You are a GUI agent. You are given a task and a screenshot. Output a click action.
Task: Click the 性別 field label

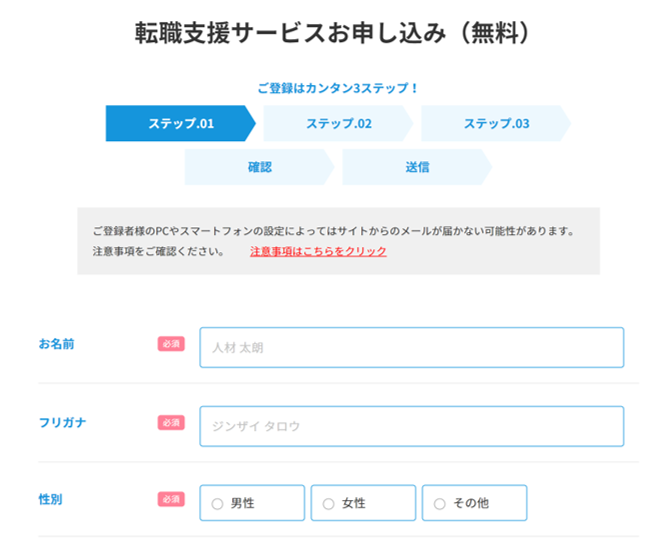pyautogui.click(x=50, y=499)
